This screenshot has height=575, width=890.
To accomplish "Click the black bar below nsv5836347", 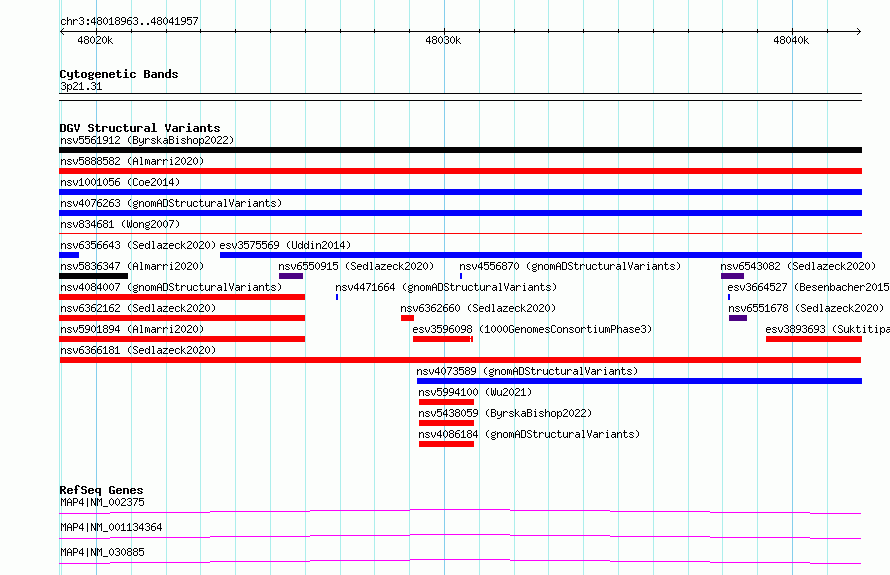I will coord(94,276).
